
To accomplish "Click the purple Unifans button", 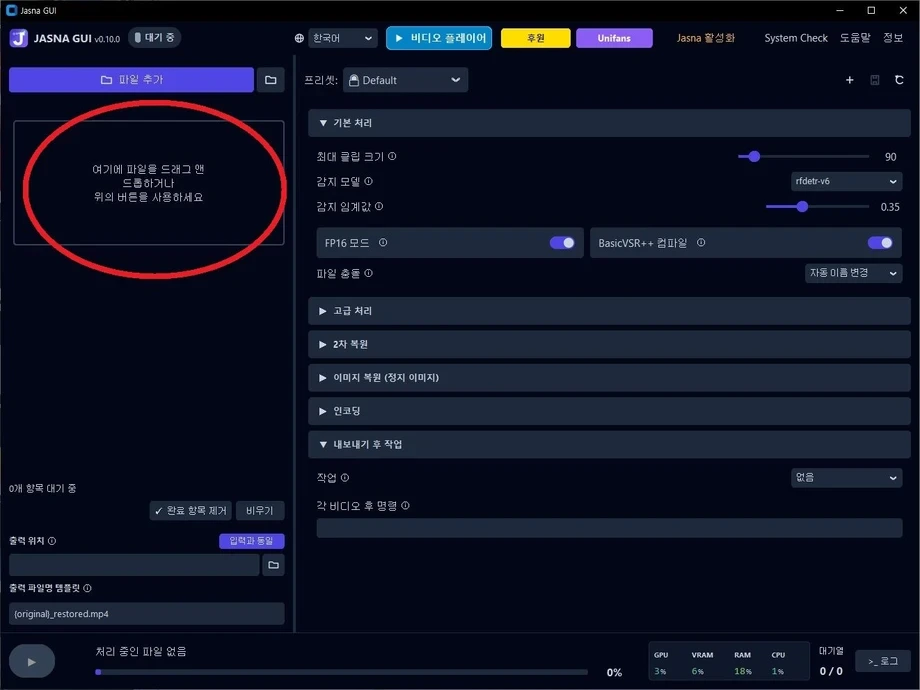I will point(614,38).
